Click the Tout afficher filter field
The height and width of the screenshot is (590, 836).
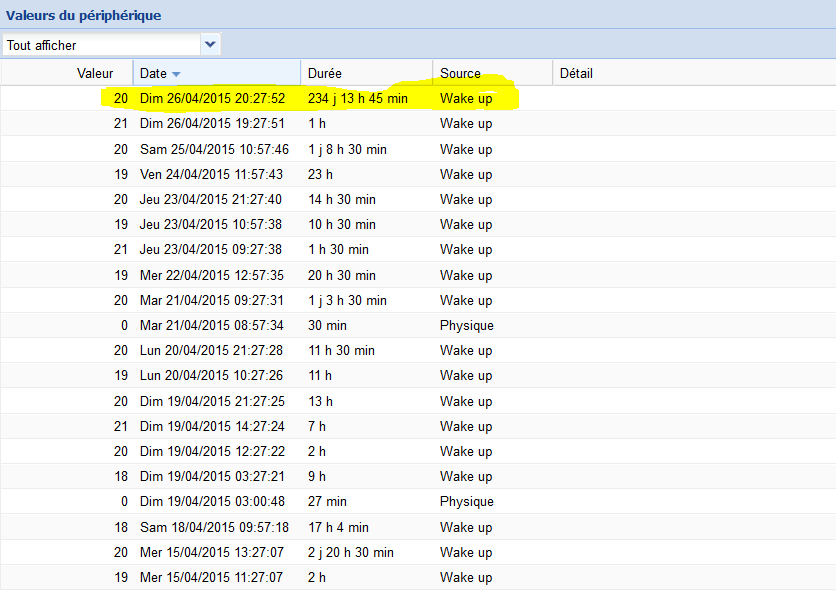coord(102,45)
